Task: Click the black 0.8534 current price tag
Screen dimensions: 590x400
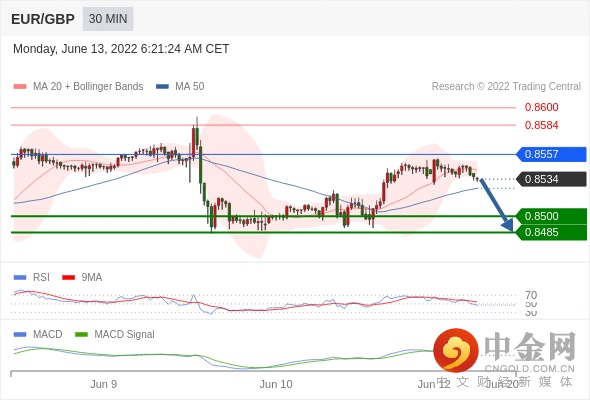Action: (x=551, y=179)
